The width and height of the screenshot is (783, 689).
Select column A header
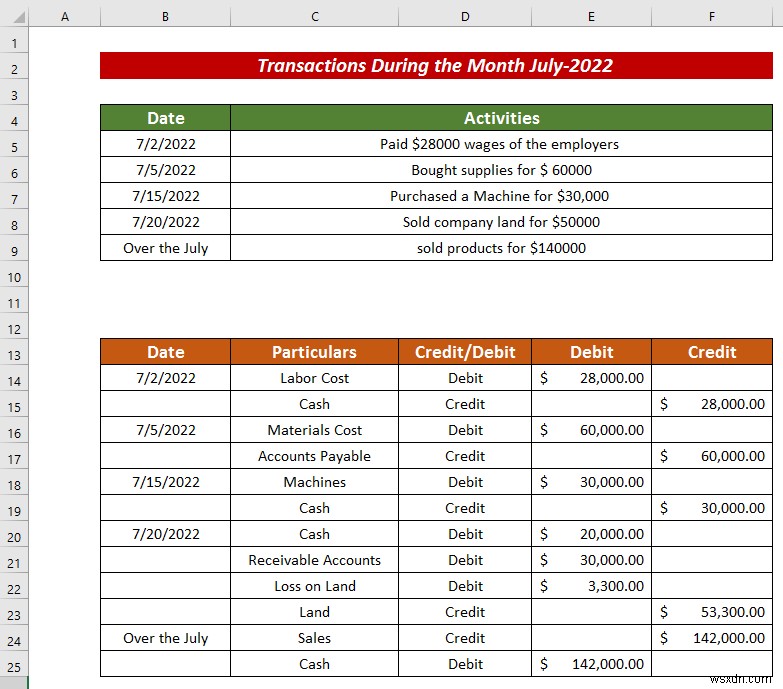tap(64, 17)
